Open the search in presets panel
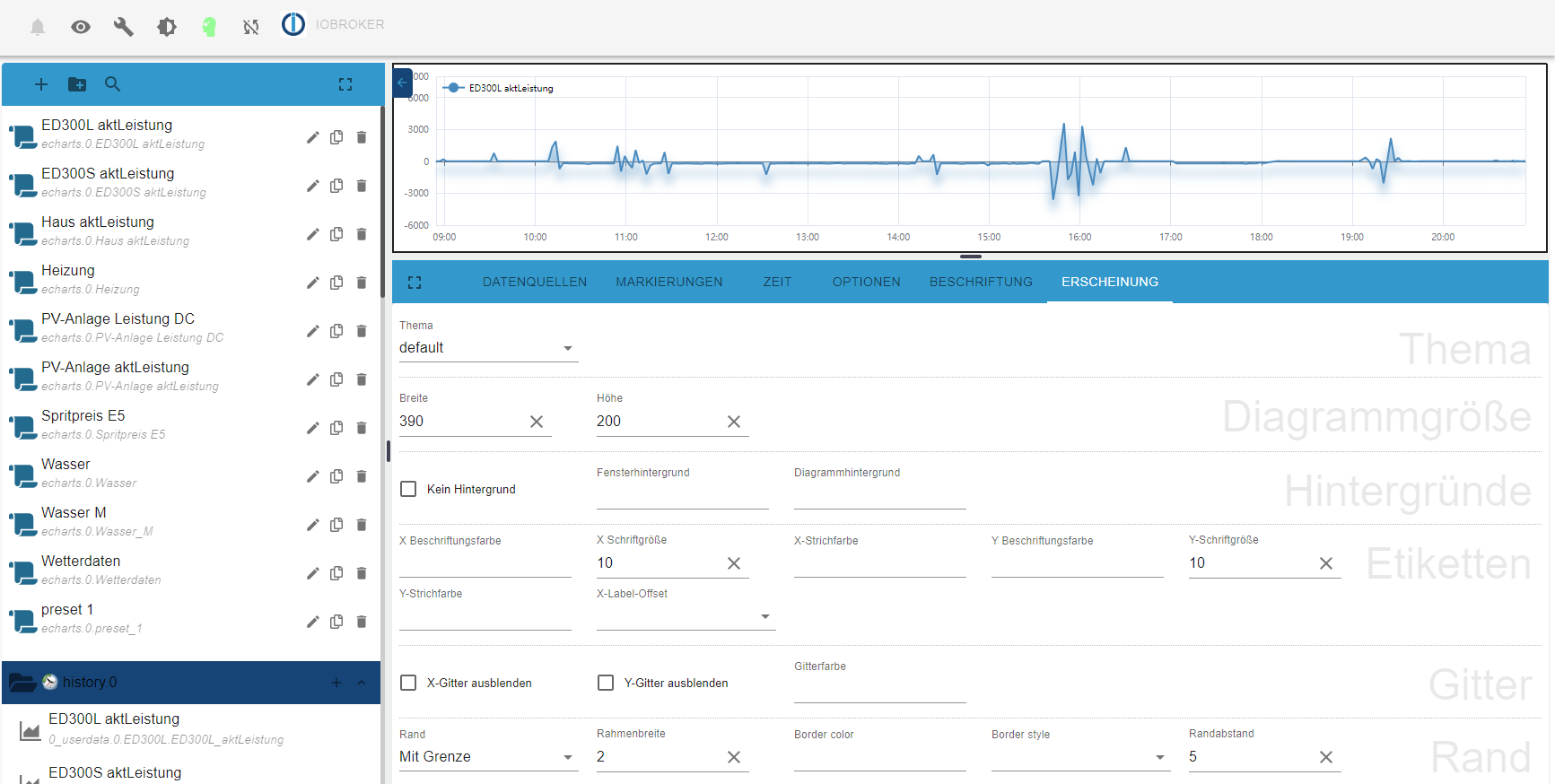1555x784 pixels. click(112, 84)
